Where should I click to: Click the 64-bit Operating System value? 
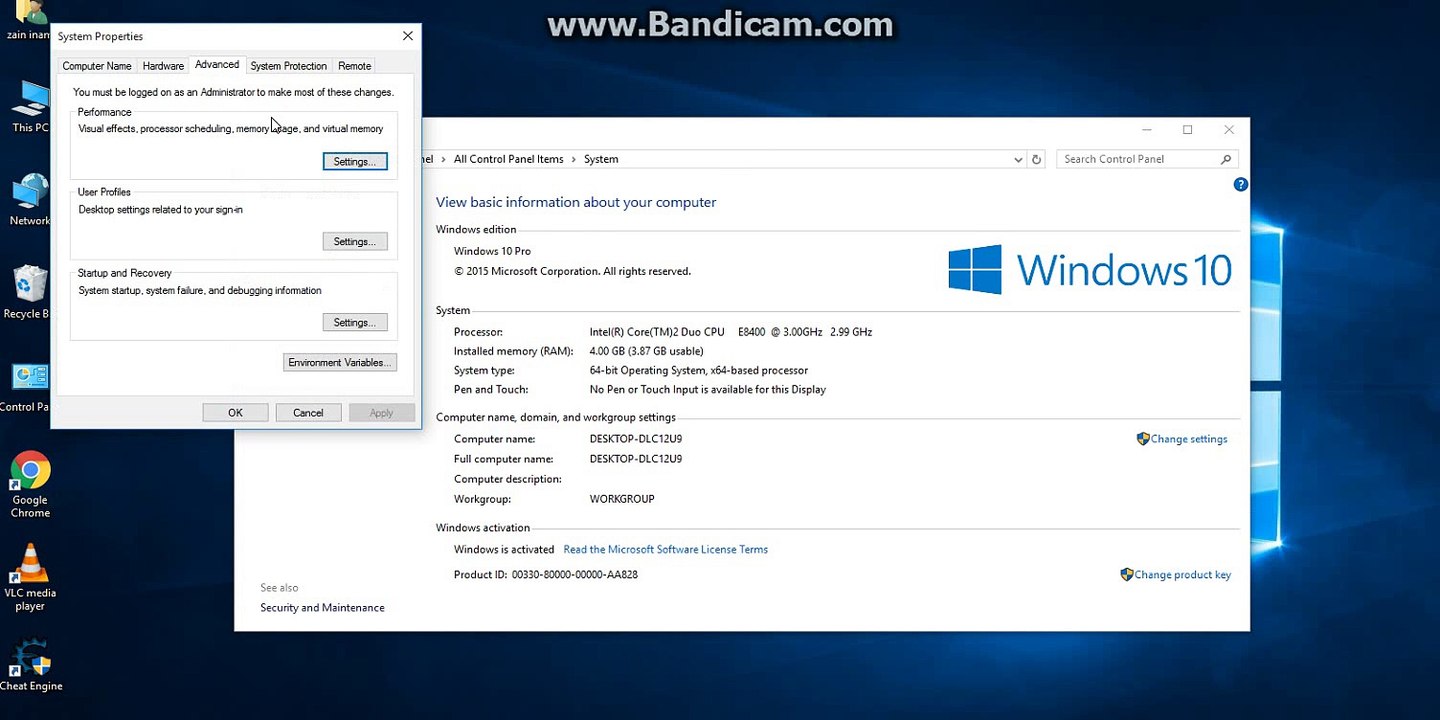coord(699,370)
